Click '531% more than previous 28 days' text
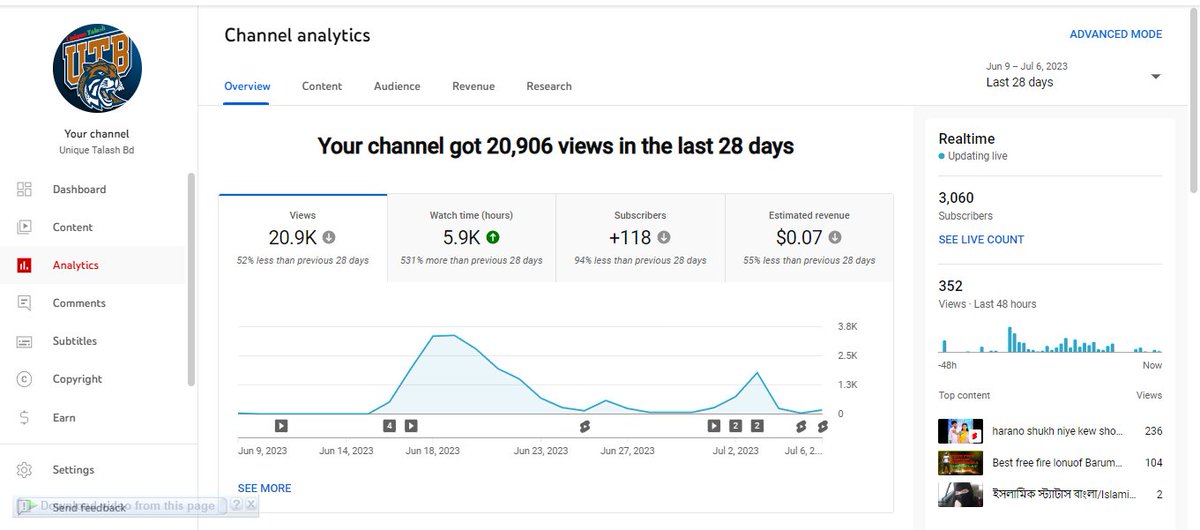The height and width of the screenshot is (530, 1200). coord(471,260)
